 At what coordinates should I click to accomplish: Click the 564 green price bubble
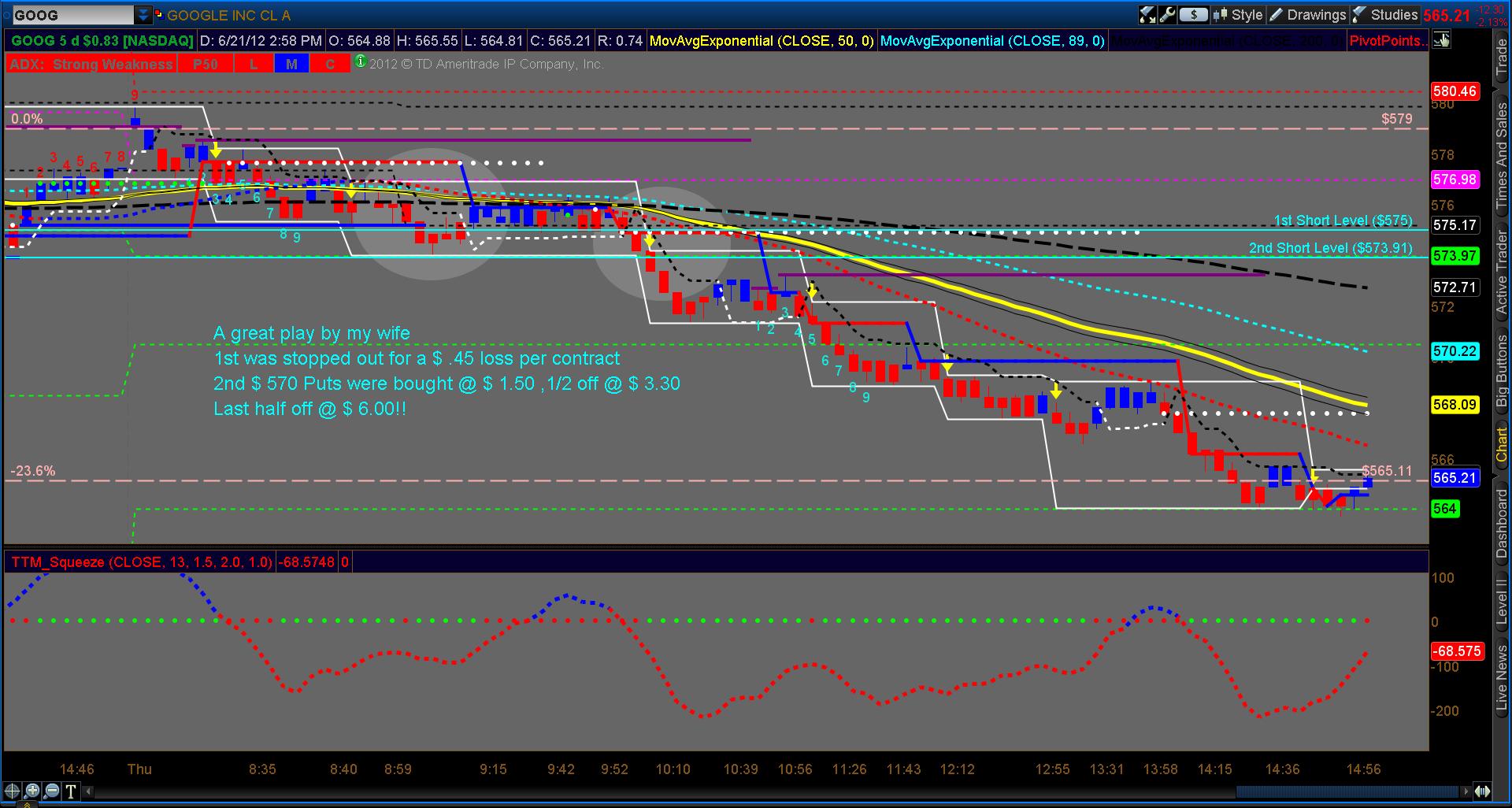[1445, 509]
